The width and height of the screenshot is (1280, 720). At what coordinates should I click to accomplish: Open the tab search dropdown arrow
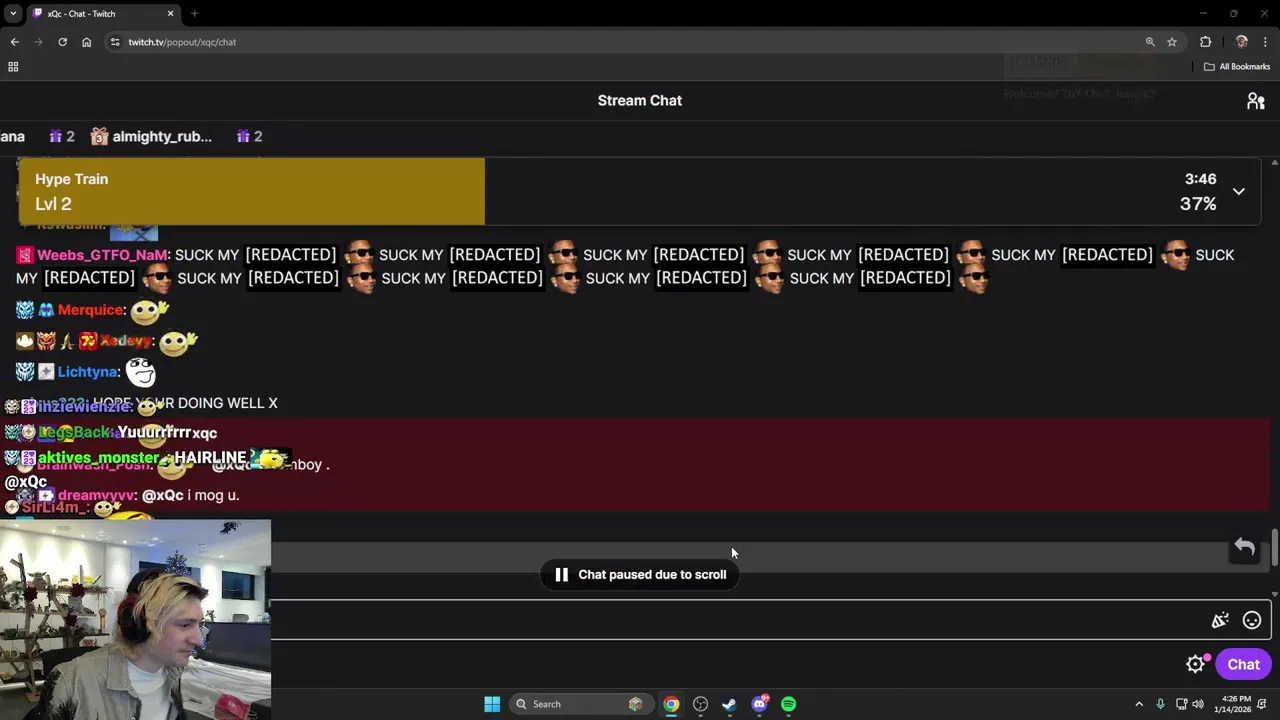pyautogui.click(x=13, y=14)
